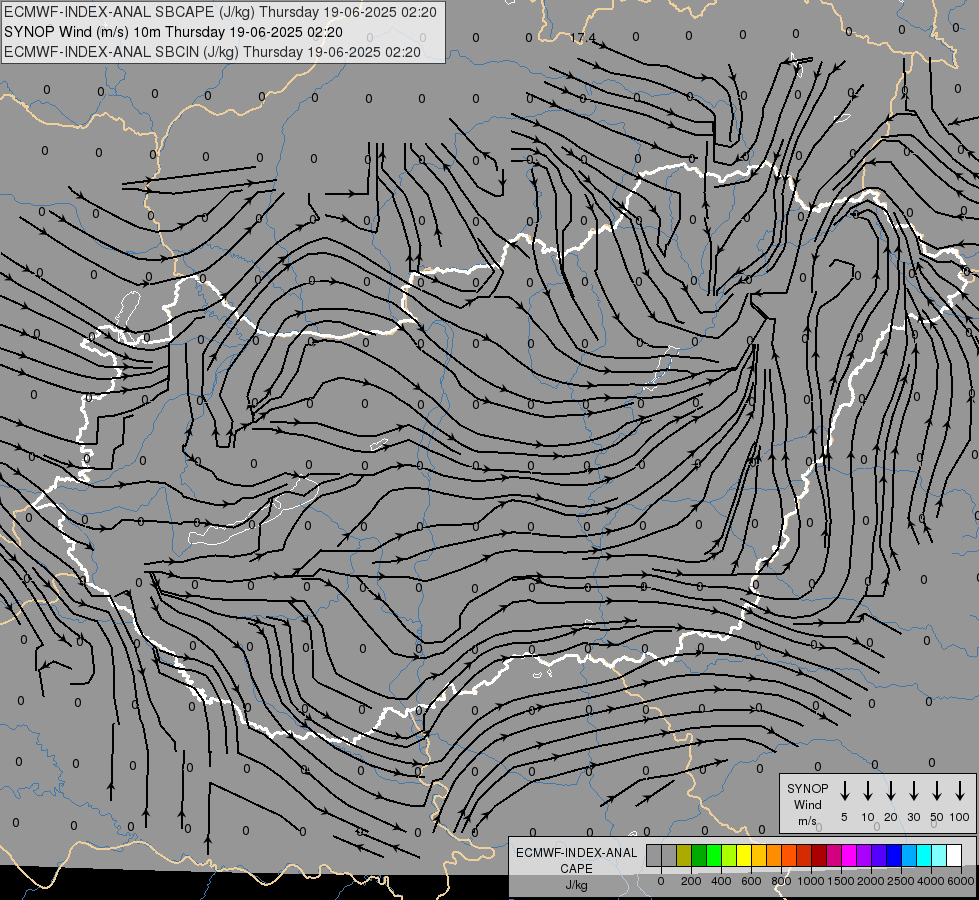Click the 50 label in the wind legend
This screenshot has height=900, width=979.
(x=937, y=817)
